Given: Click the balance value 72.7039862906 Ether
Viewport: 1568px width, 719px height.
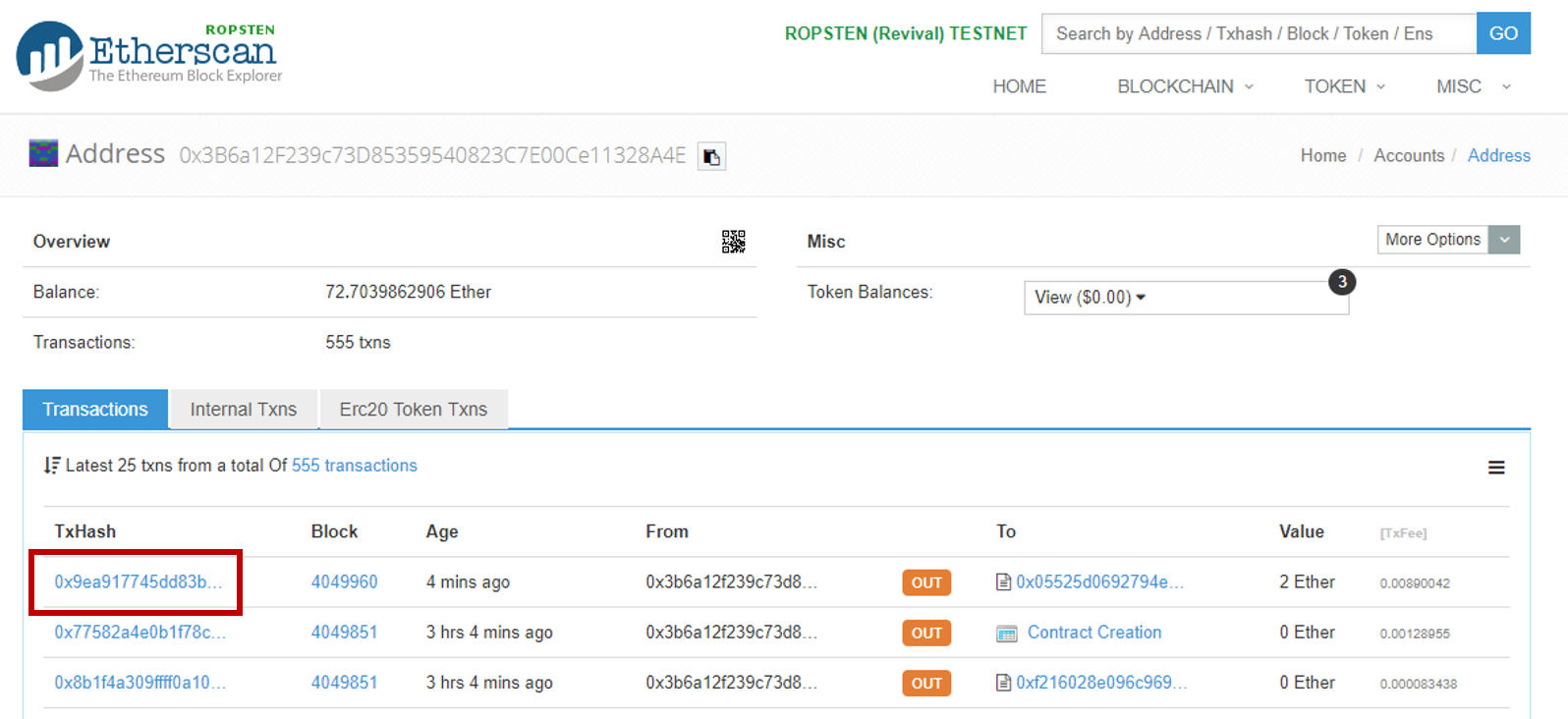Looking at the screenshot, I should pos(408,292).
